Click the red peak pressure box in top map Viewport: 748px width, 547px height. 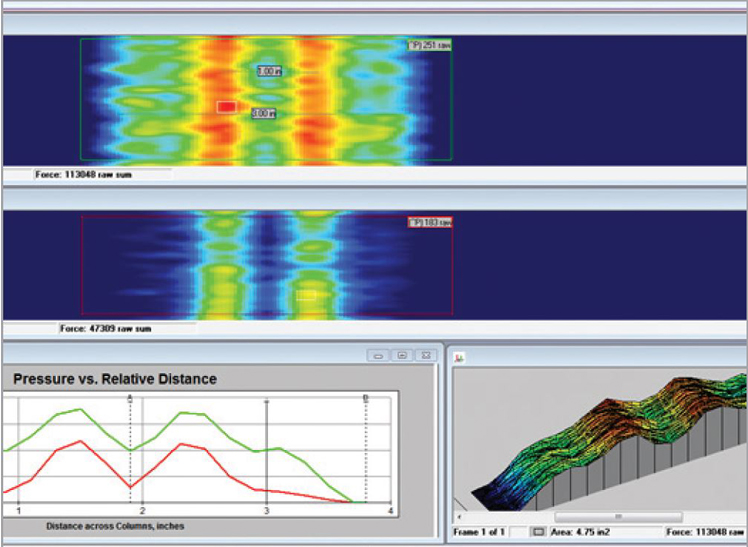(x=226, y=106)
